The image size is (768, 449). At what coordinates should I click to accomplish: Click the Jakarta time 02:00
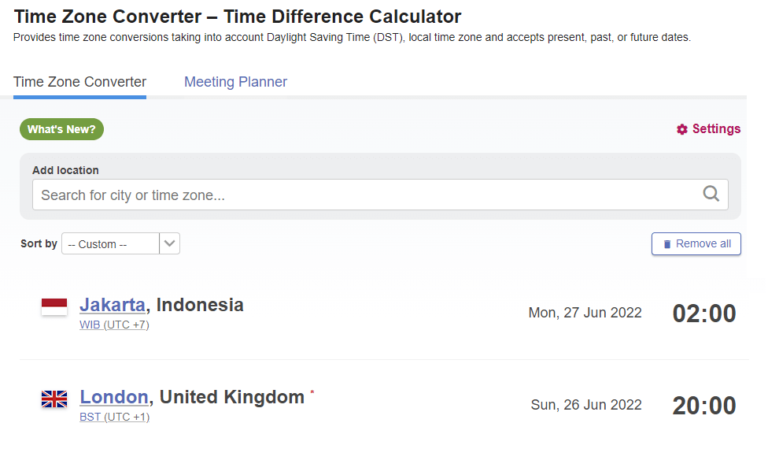[704, 313]
